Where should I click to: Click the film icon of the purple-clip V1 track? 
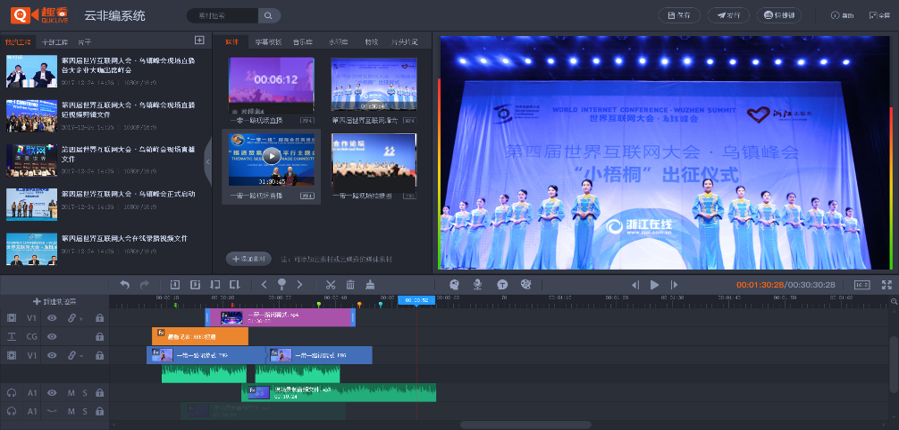[11, 318]
